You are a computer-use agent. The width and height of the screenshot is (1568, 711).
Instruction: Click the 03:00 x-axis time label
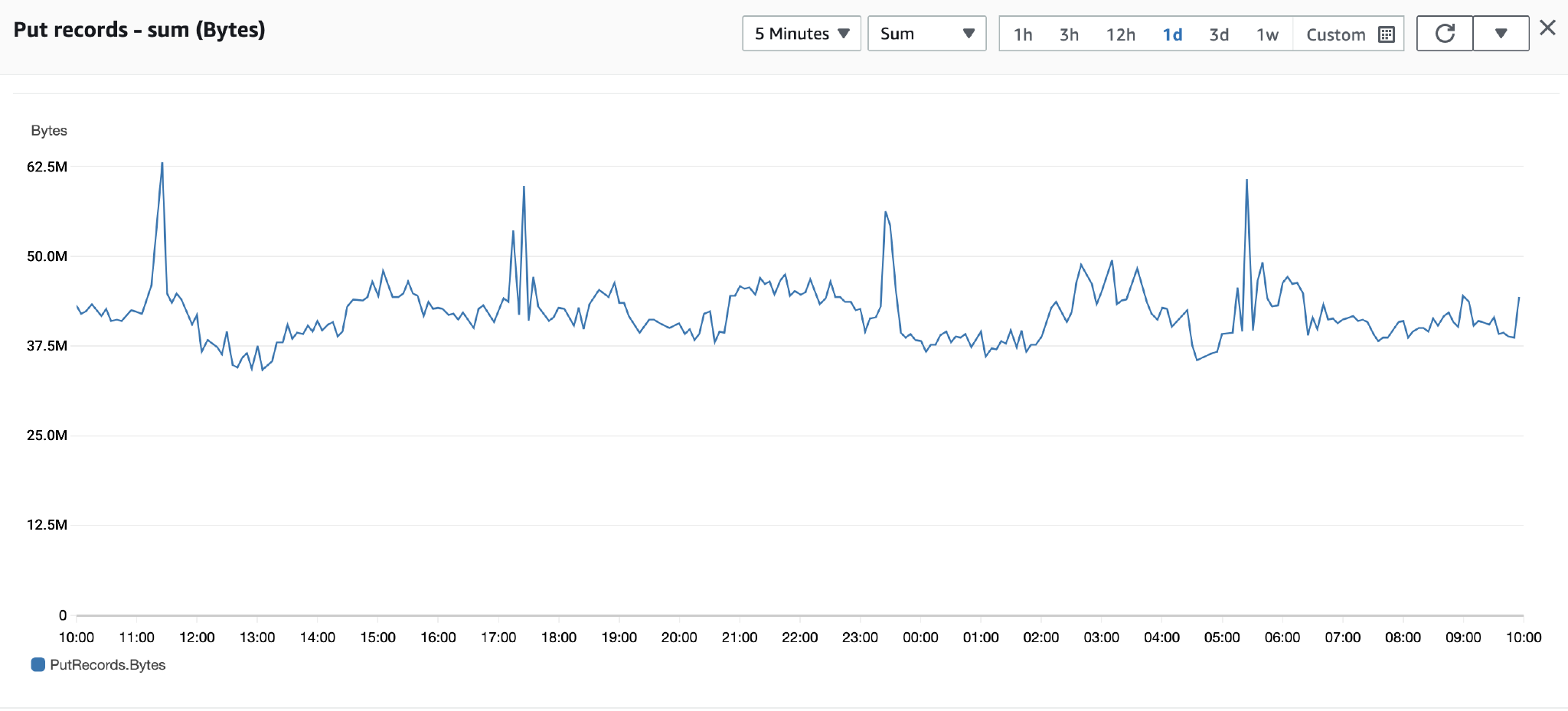(1102, 638)
